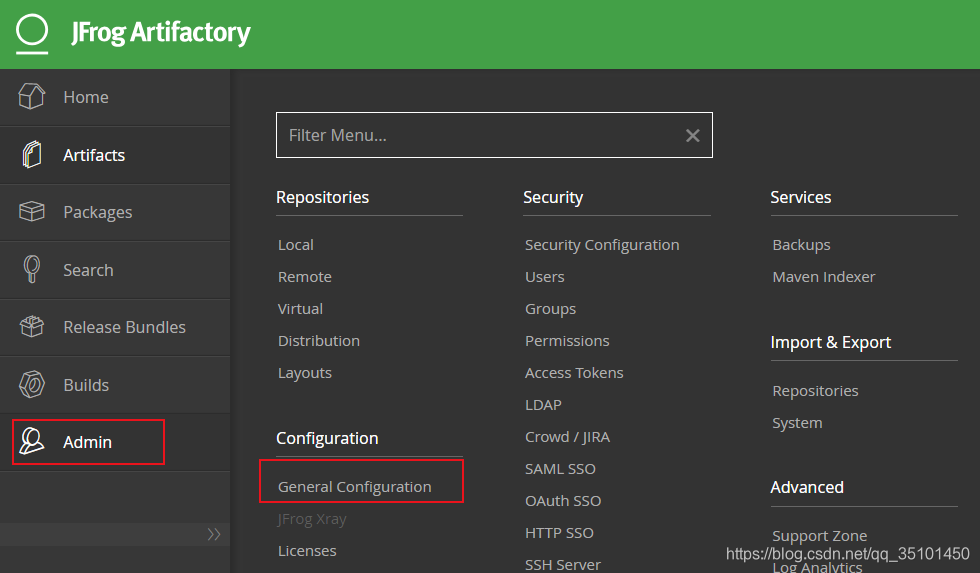Click the JFrog Artifactory logo icon
The image size is (980, 573).
[32, 34]
